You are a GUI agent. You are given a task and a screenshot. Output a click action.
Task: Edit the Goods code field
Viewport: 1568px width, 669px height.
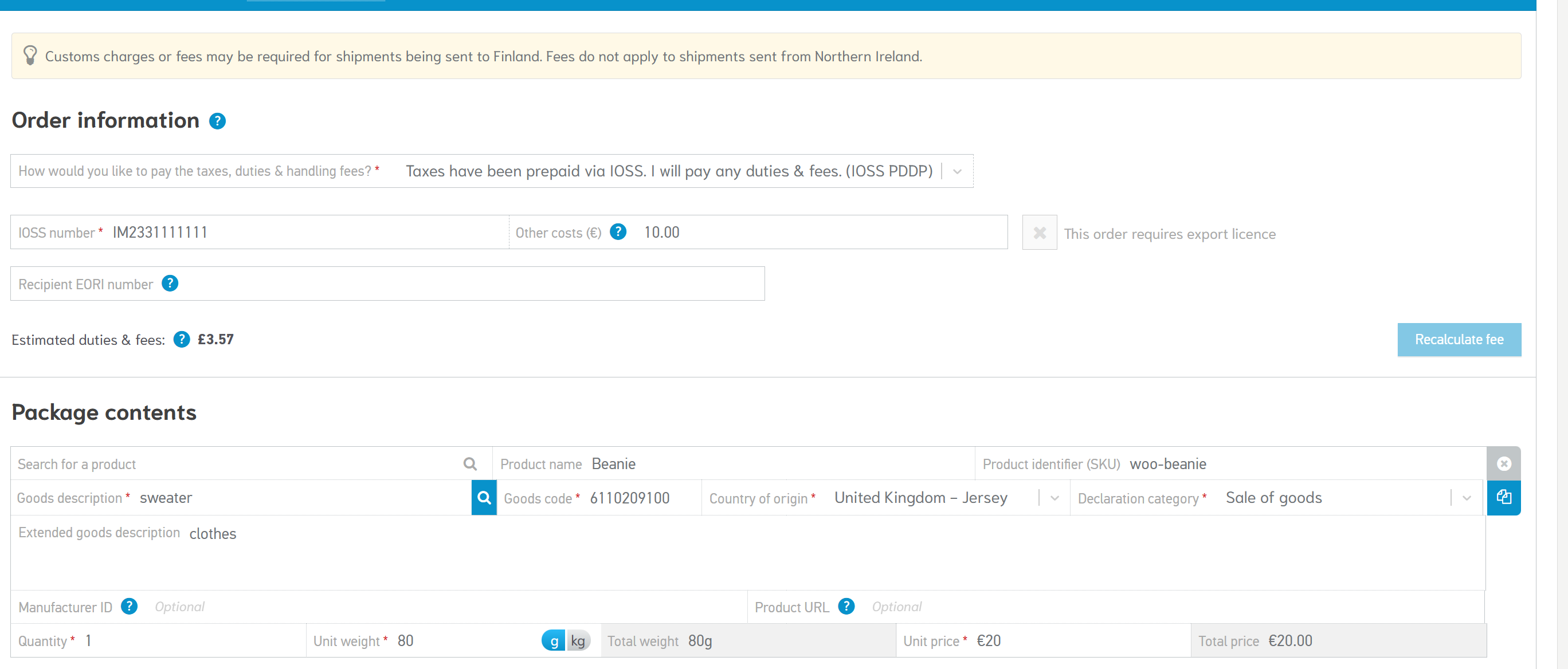pos(599,498)
